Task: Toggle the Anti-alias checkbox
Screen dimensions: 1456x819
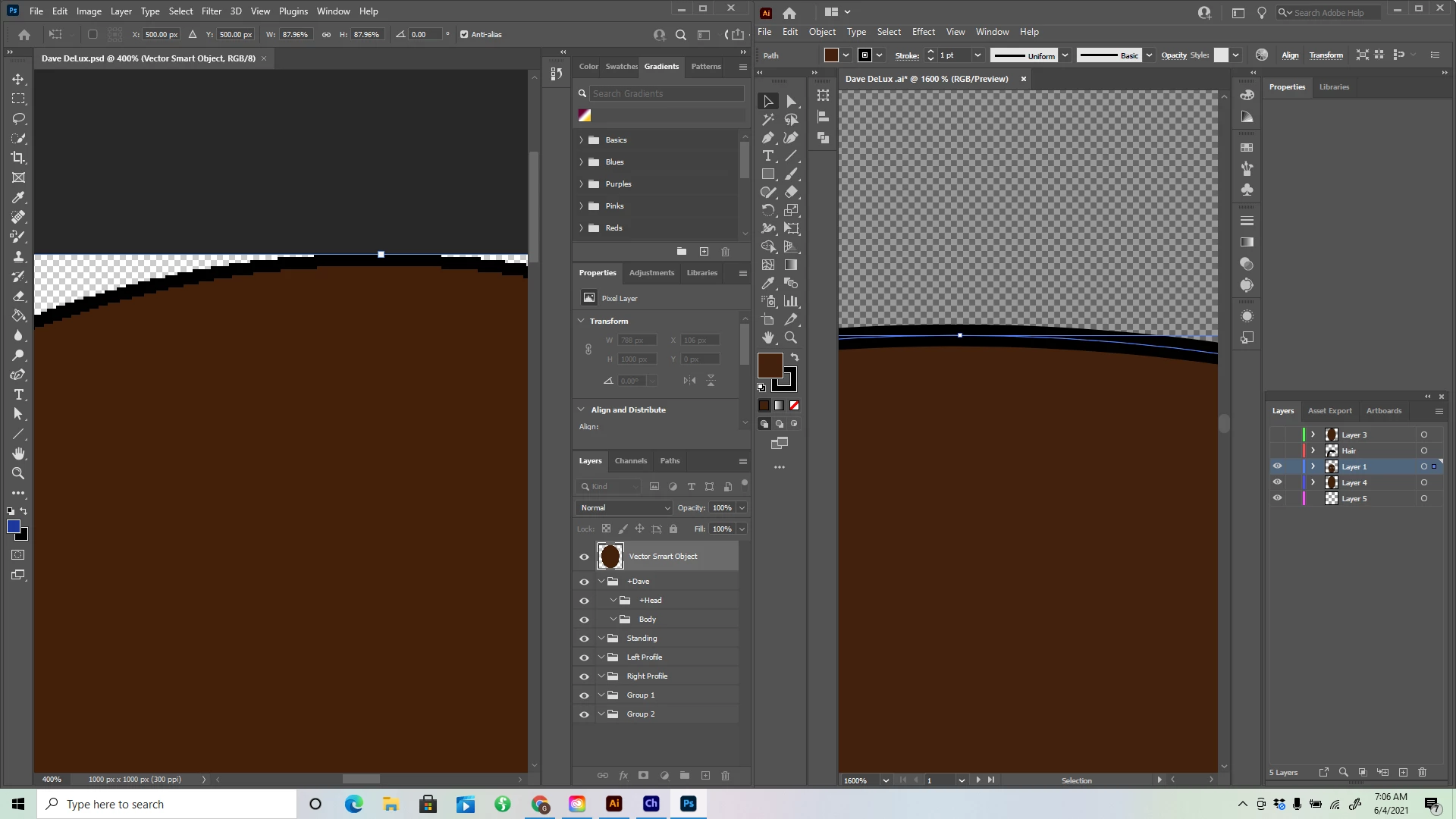Action: 464,34
